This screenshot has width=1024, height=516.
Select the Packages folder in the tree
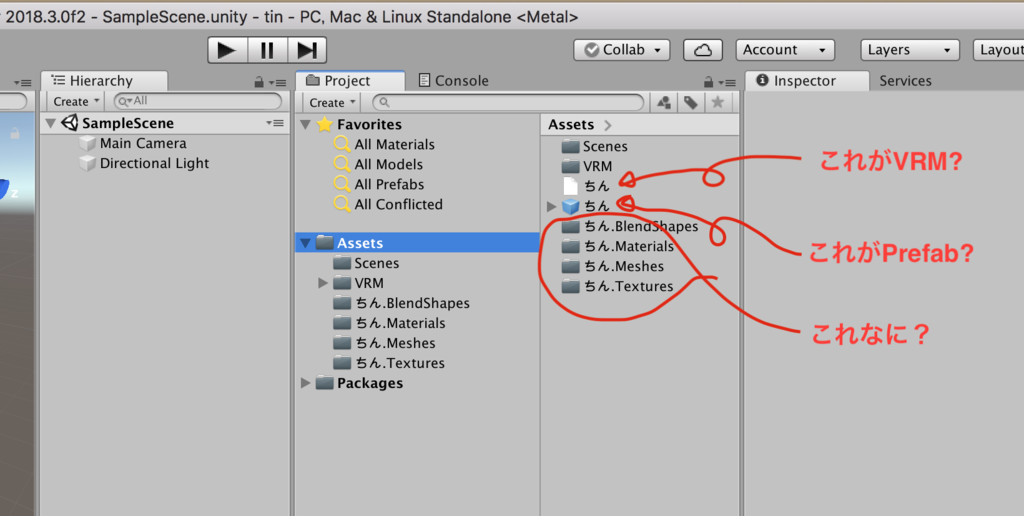370,383
